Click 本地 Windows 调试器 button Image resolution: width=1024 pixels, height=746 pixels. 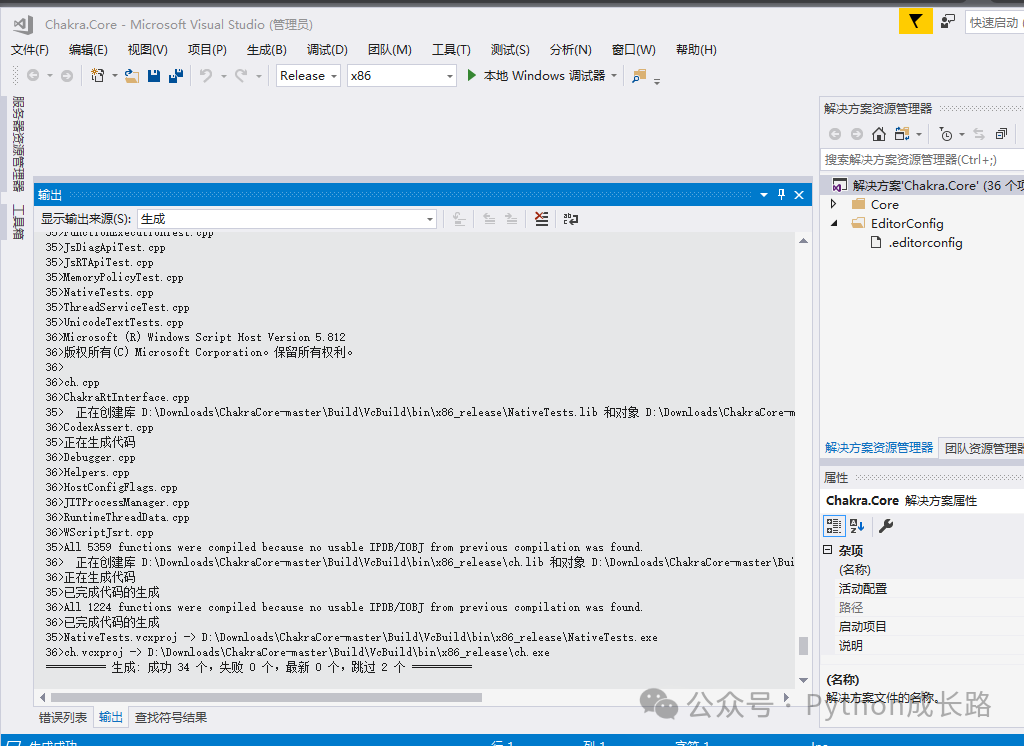(x=544, y=76)
